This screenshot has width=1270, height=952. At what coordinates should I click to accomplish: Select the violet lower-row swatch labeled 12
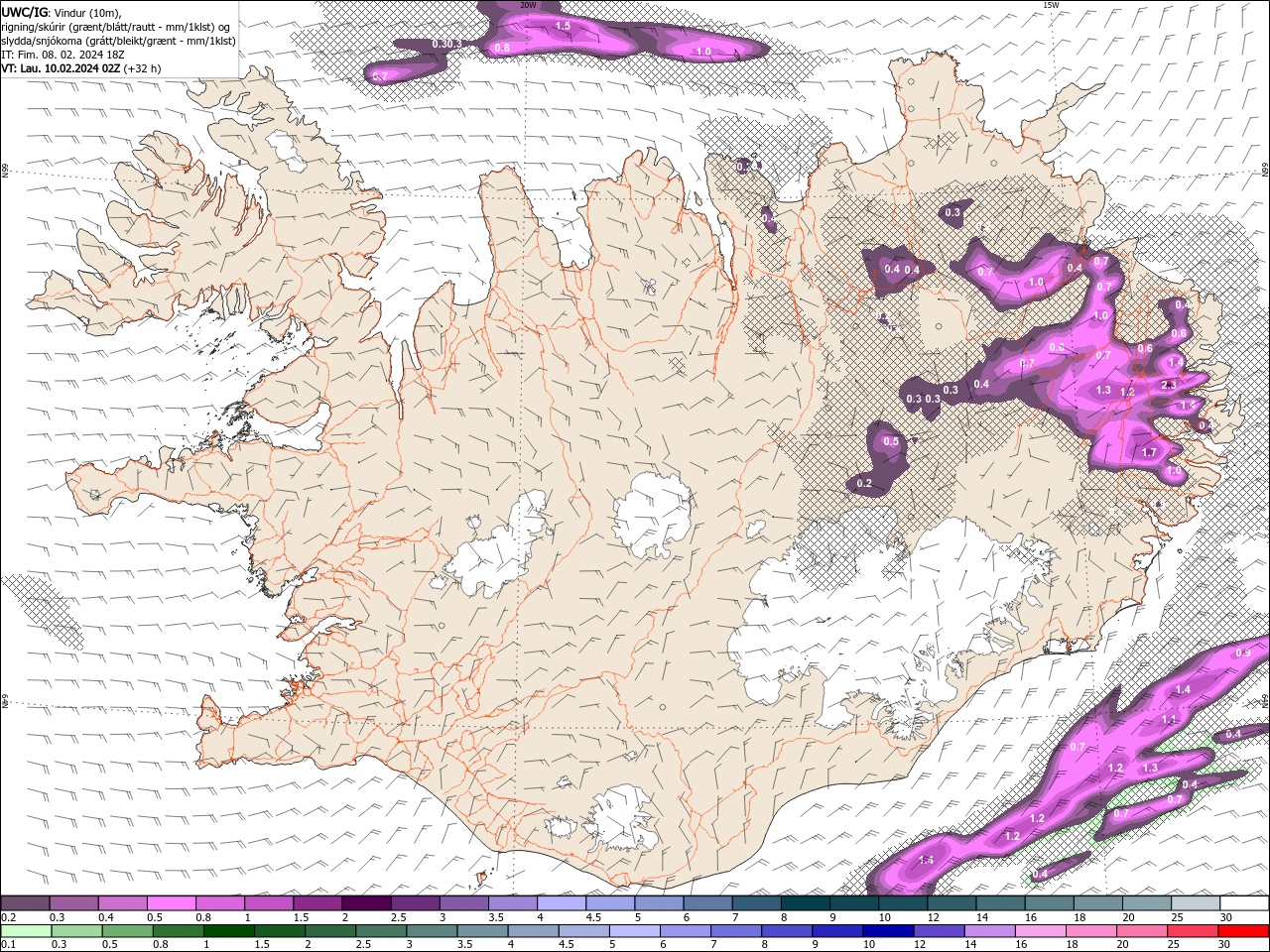pyautogui.click(x=939, y=930)
